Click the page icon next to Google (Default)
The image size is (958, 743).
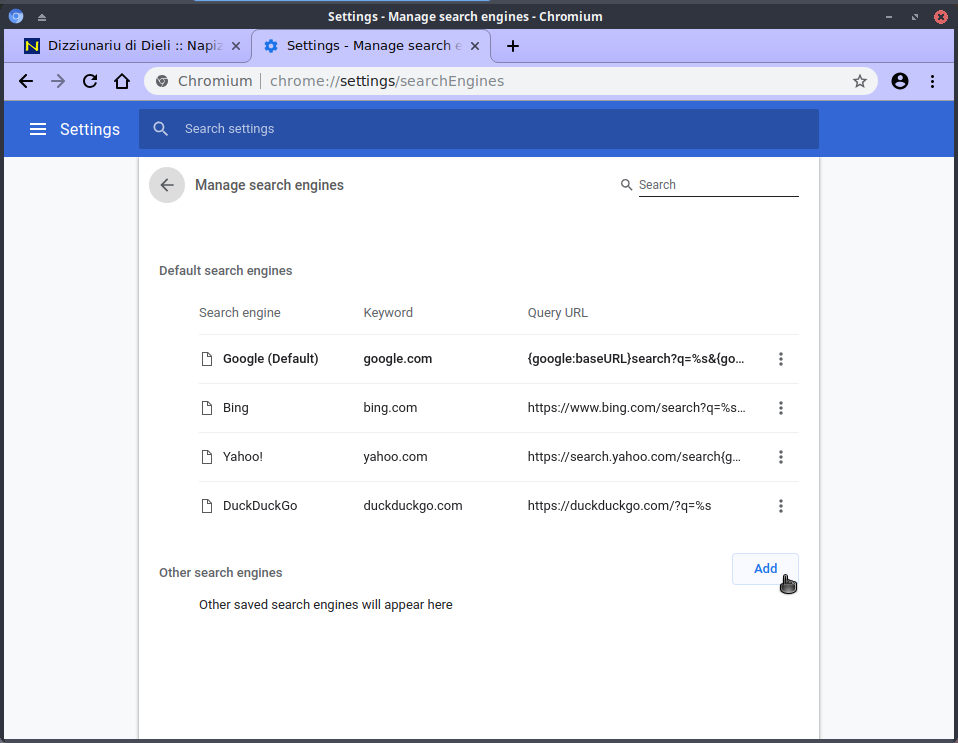coord(207,359)
